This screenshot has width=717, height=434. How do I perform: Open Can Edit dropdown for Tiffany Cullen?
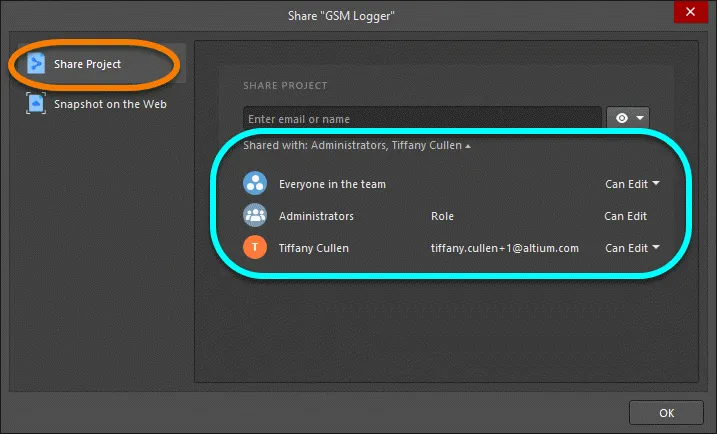tap(632, 248)
